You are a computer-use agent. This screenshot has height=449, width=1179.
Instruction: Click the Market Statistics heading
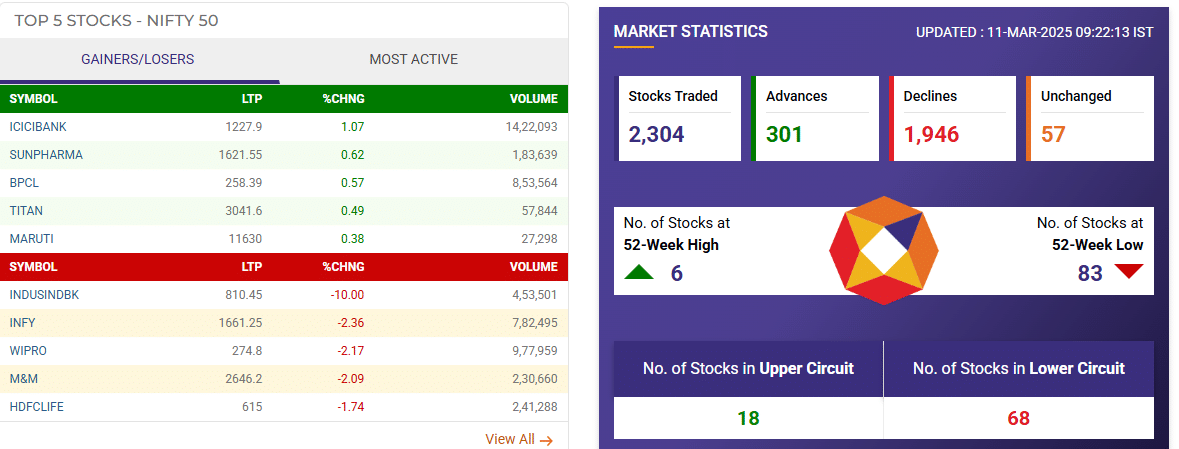[691, 32]
